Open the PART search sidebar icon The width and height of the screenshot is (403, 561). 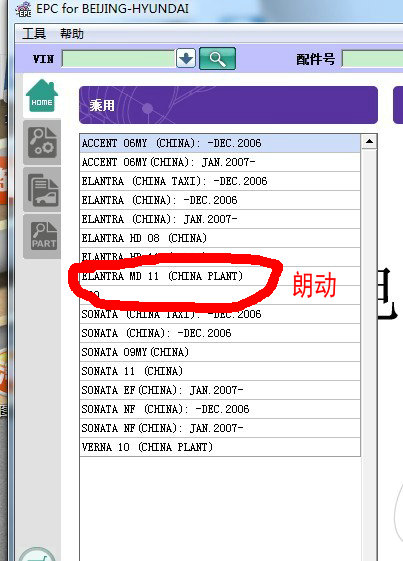[42, 236]
